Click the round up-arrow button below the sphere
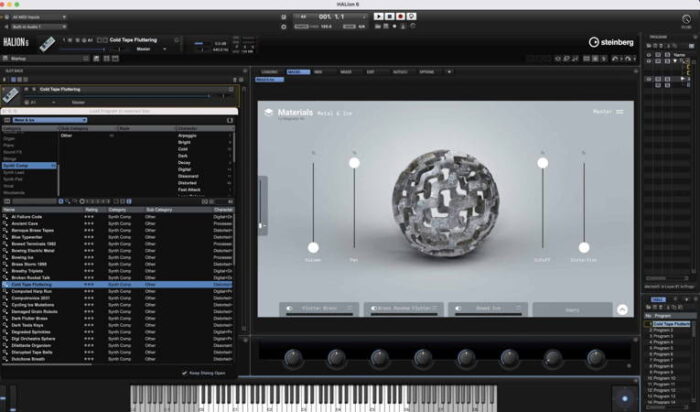This screenshot has width=700, height=412. pos(622,310)
